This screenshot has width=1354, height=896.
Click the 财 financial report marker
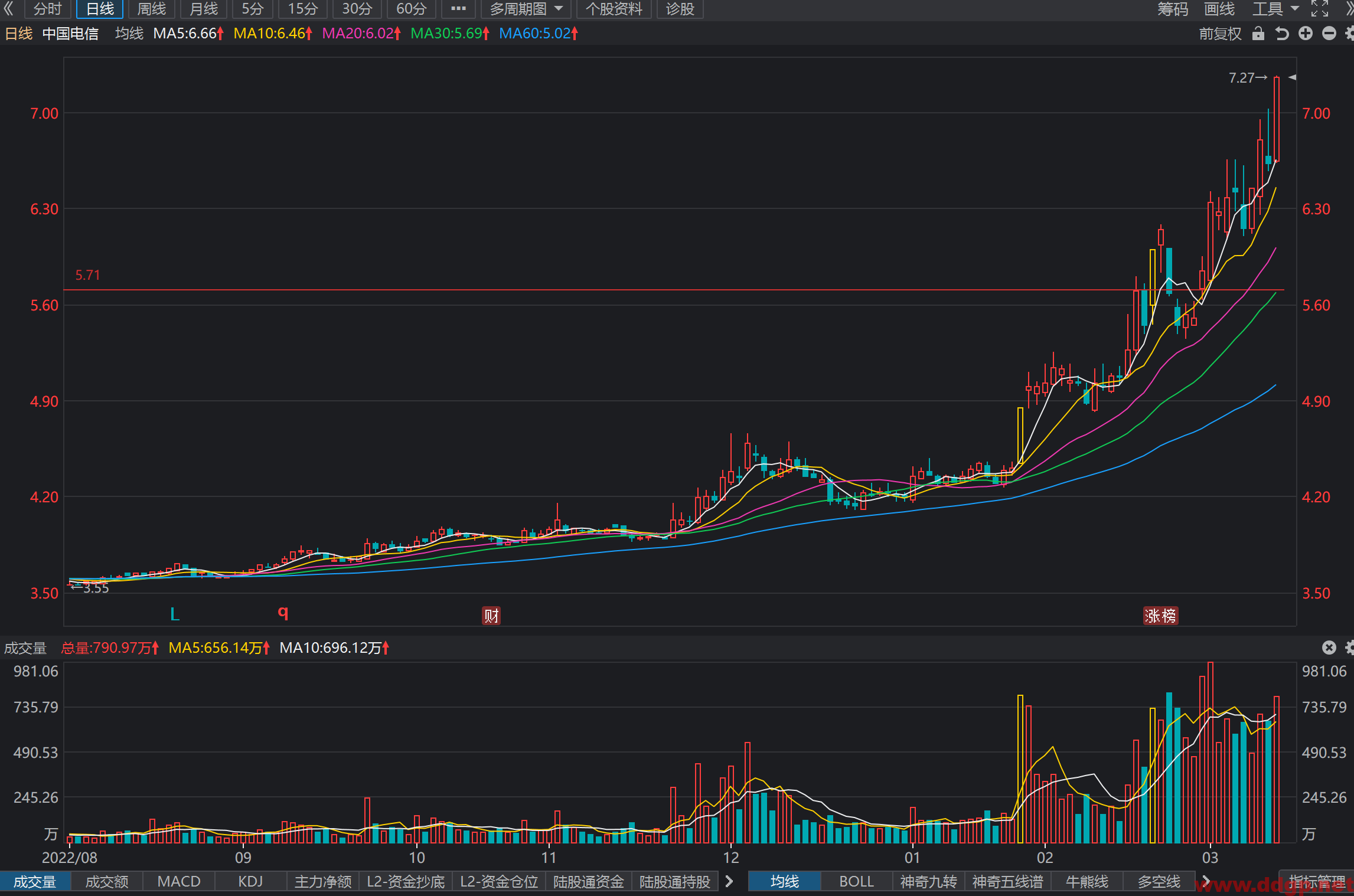[x=491, y=616]
